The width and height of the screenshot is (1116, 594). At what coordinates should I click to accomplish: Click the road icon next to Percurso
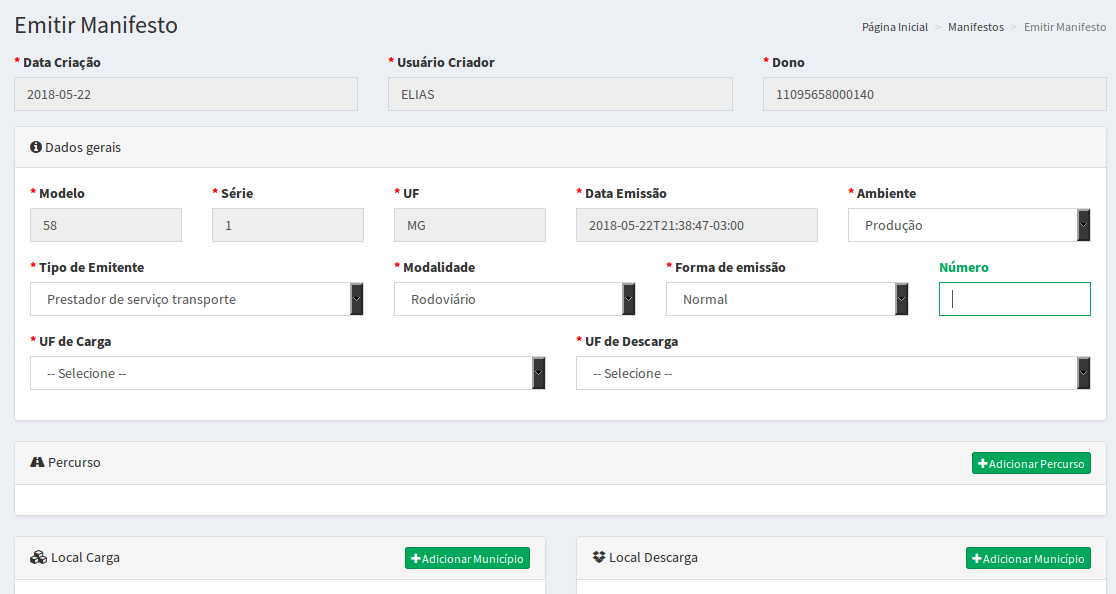38,462
